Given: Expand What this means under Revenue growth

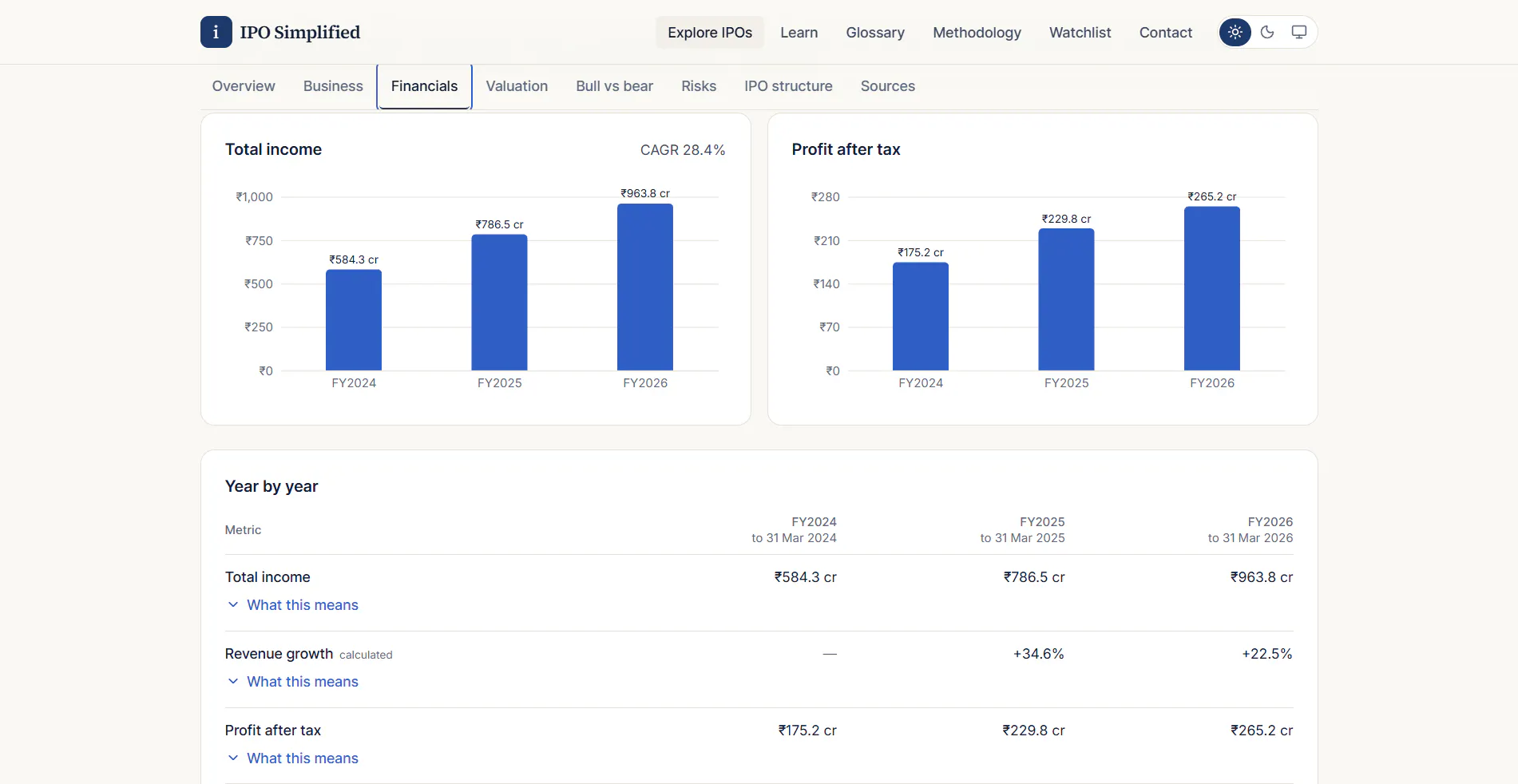Looking at the screenshot, I should pyautogui.click(x=293, y=682).
